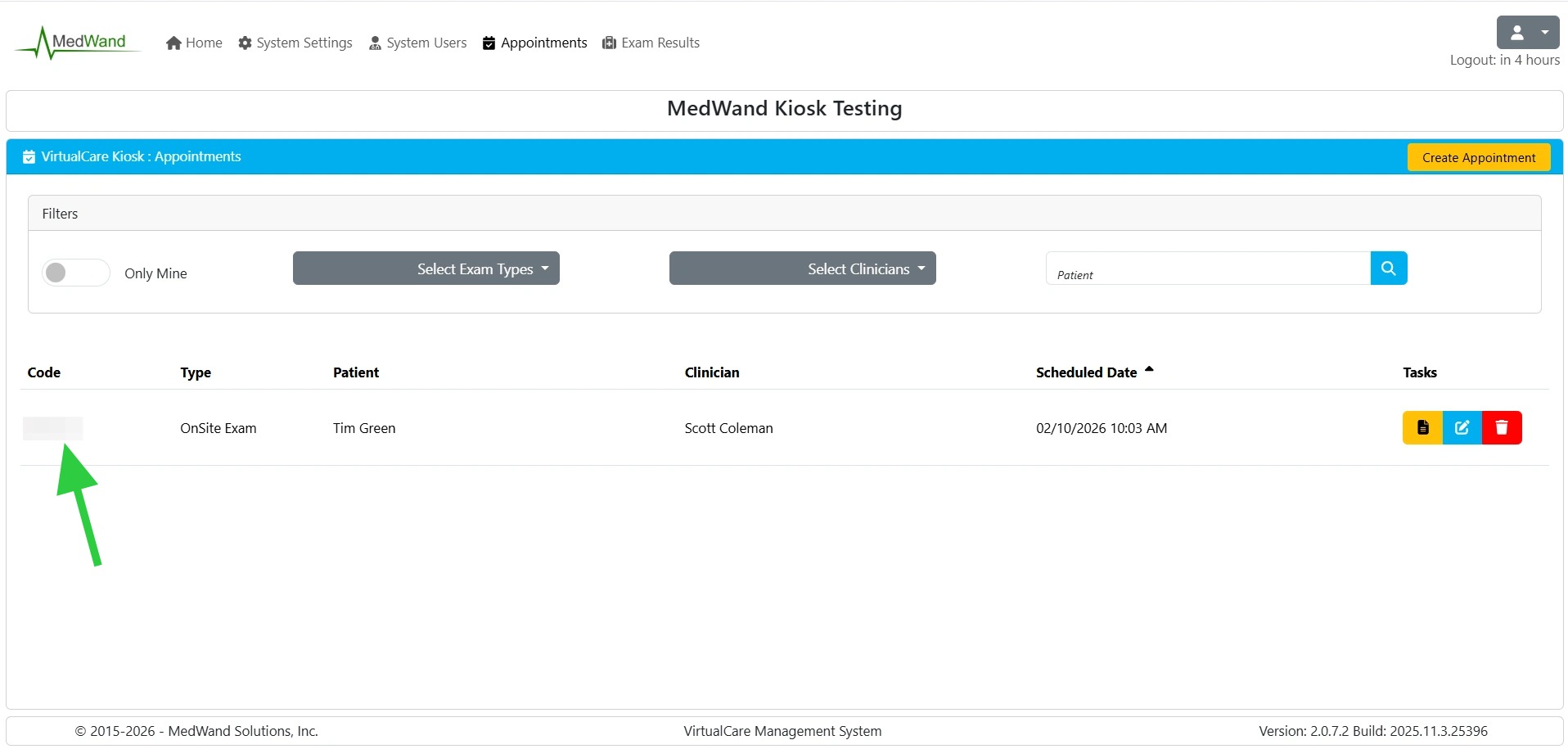Focus the Patient search input field
Image resolution: width=1568 pixels, height=749 pixels.
point(1208,268)
